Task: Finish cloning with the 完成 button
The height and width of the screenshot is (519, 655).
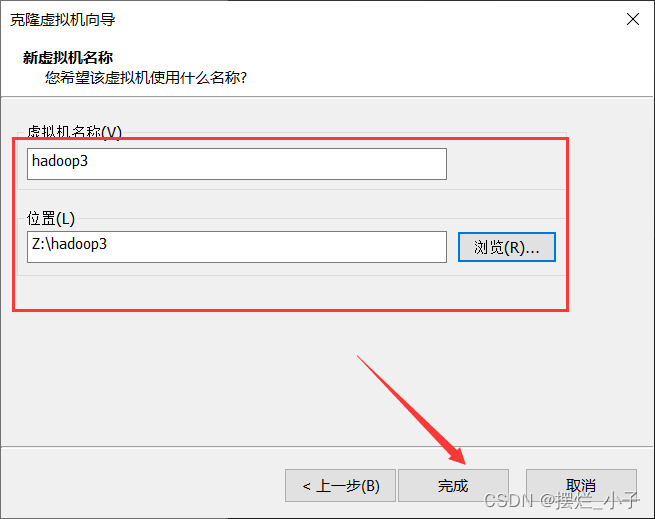Action: 453,486
